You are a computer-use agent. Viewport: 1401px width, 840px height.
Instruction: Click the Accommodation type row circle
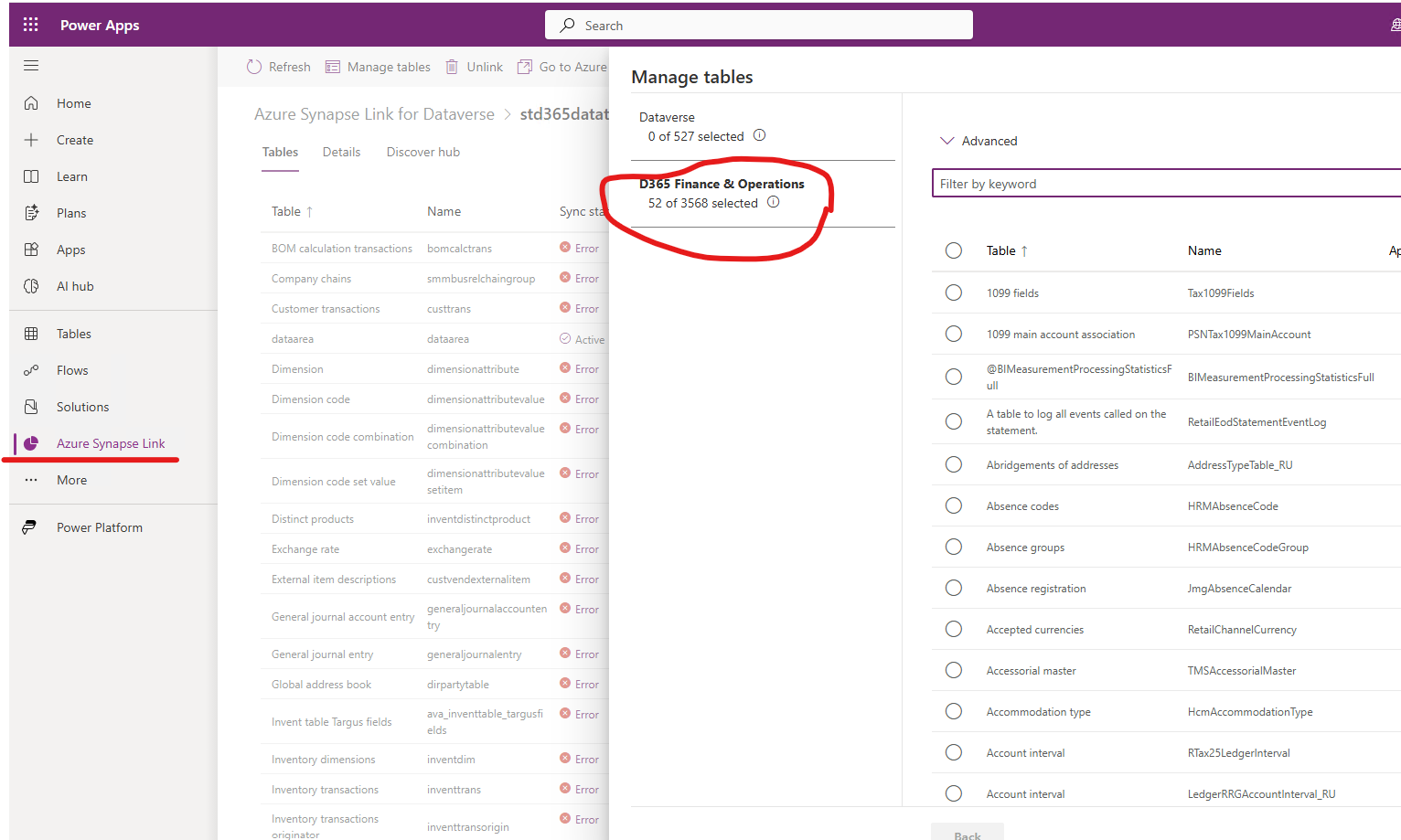(954, 711)
